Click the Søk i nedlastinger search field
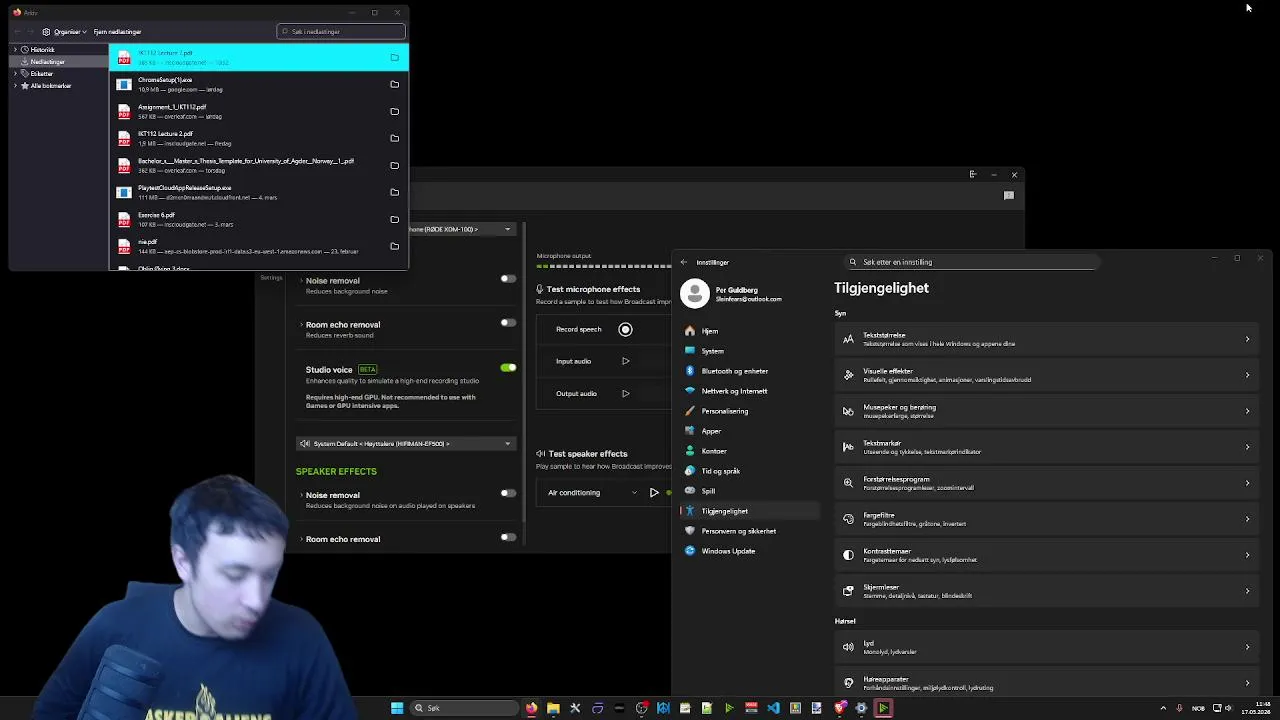The width and height of the screenshot is (1280, 720). [x=341, y=31]
